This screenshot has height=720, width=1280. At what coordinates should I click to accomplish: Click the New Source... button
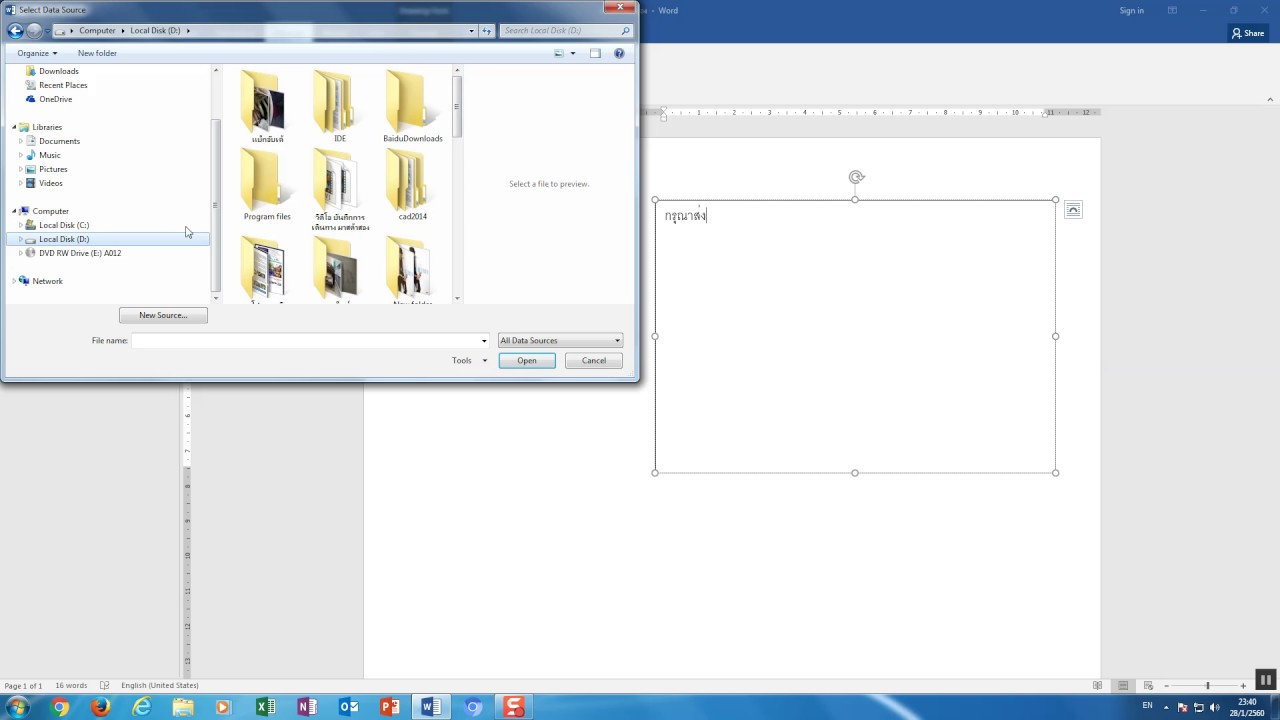click(163, 315)
